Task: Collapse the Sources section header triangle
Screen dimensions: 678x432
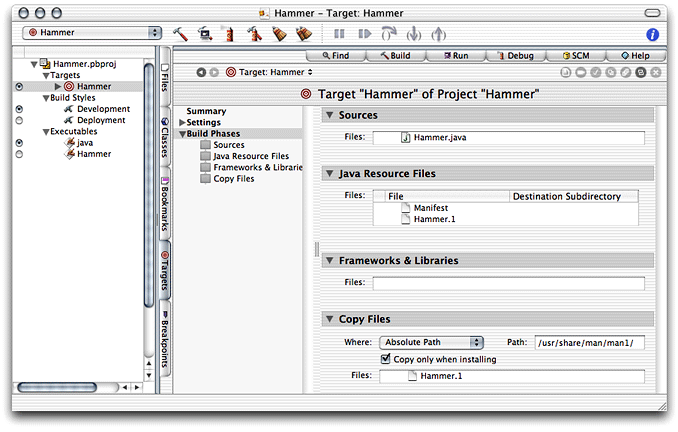Action: click(329, 115)
